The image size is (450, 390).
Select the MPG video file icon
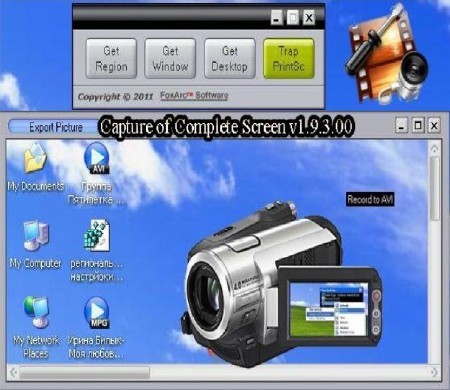click(x=96, y=313)
